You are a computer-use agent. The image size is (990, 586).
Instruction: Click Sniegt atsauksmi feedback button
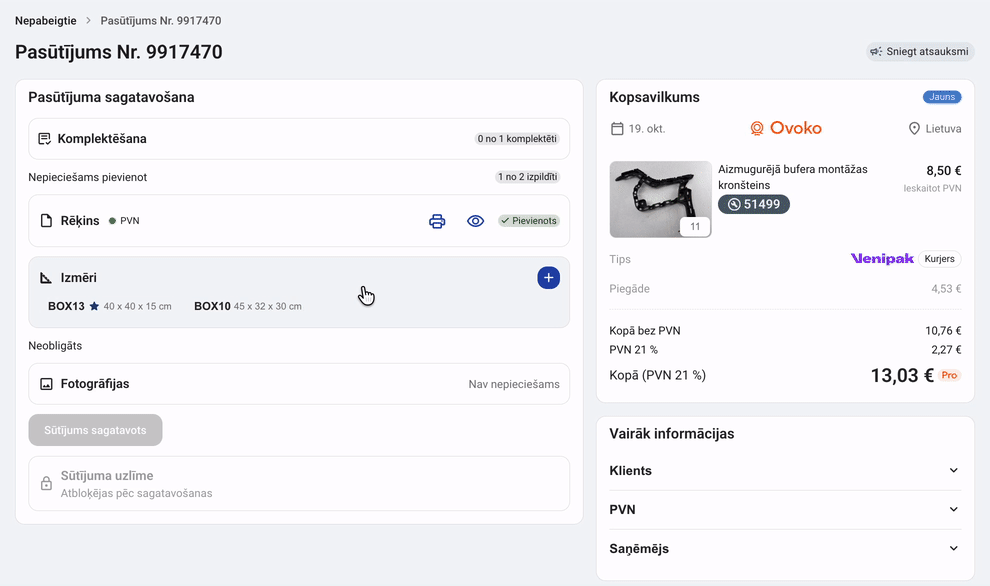coord(920,52)
